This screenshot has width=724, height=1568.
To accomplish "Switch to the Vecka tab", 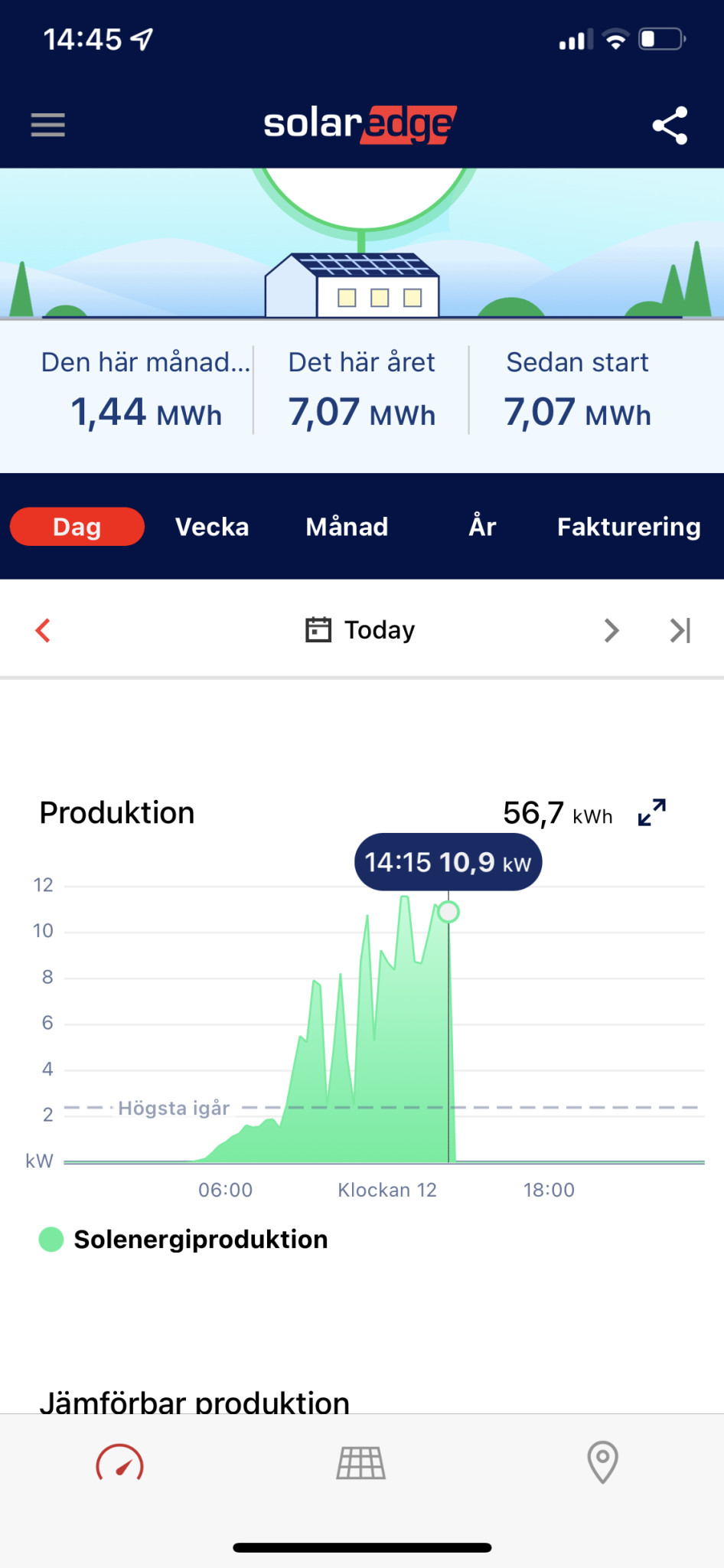I will [x=212, y=527].
